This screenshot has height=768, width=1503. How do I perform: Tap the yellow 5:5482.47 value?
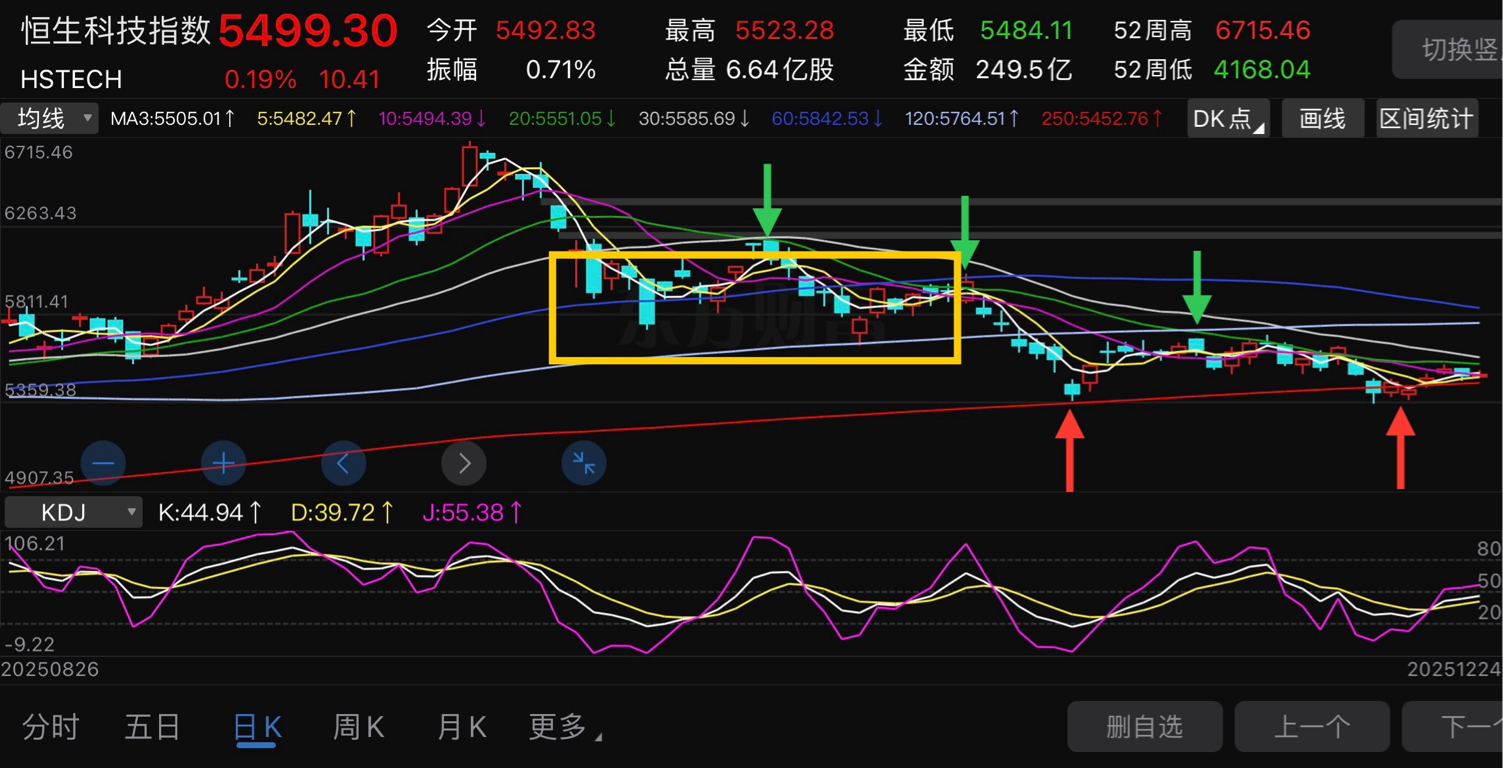(x=307, y=119)
